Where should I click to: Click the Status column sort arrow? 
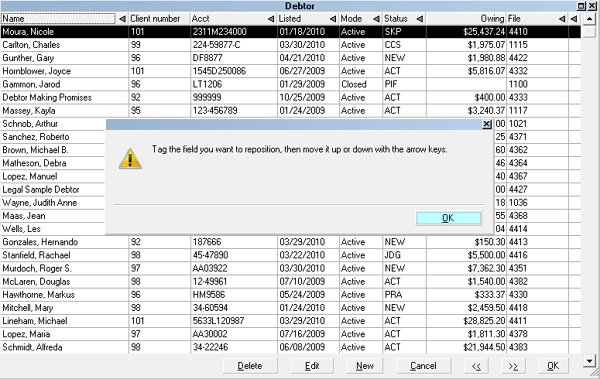420,19
